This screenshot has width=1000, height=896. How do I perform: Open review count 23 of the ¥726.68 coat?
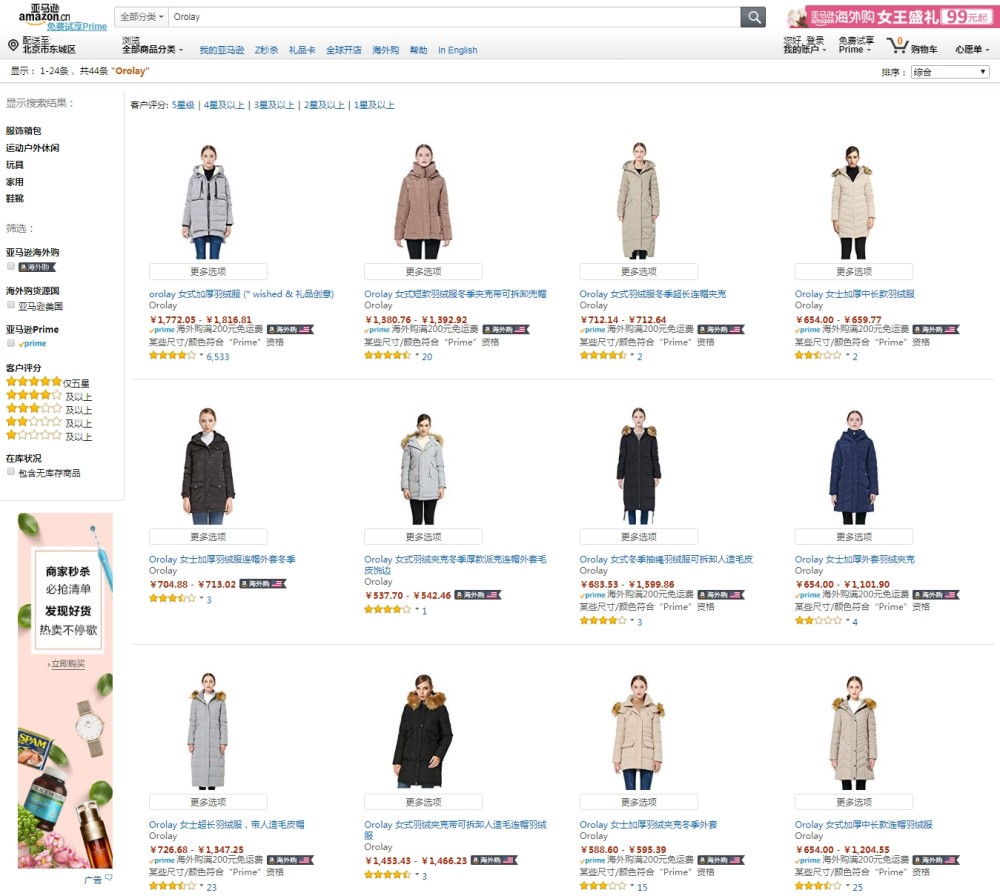coord(212,886)
